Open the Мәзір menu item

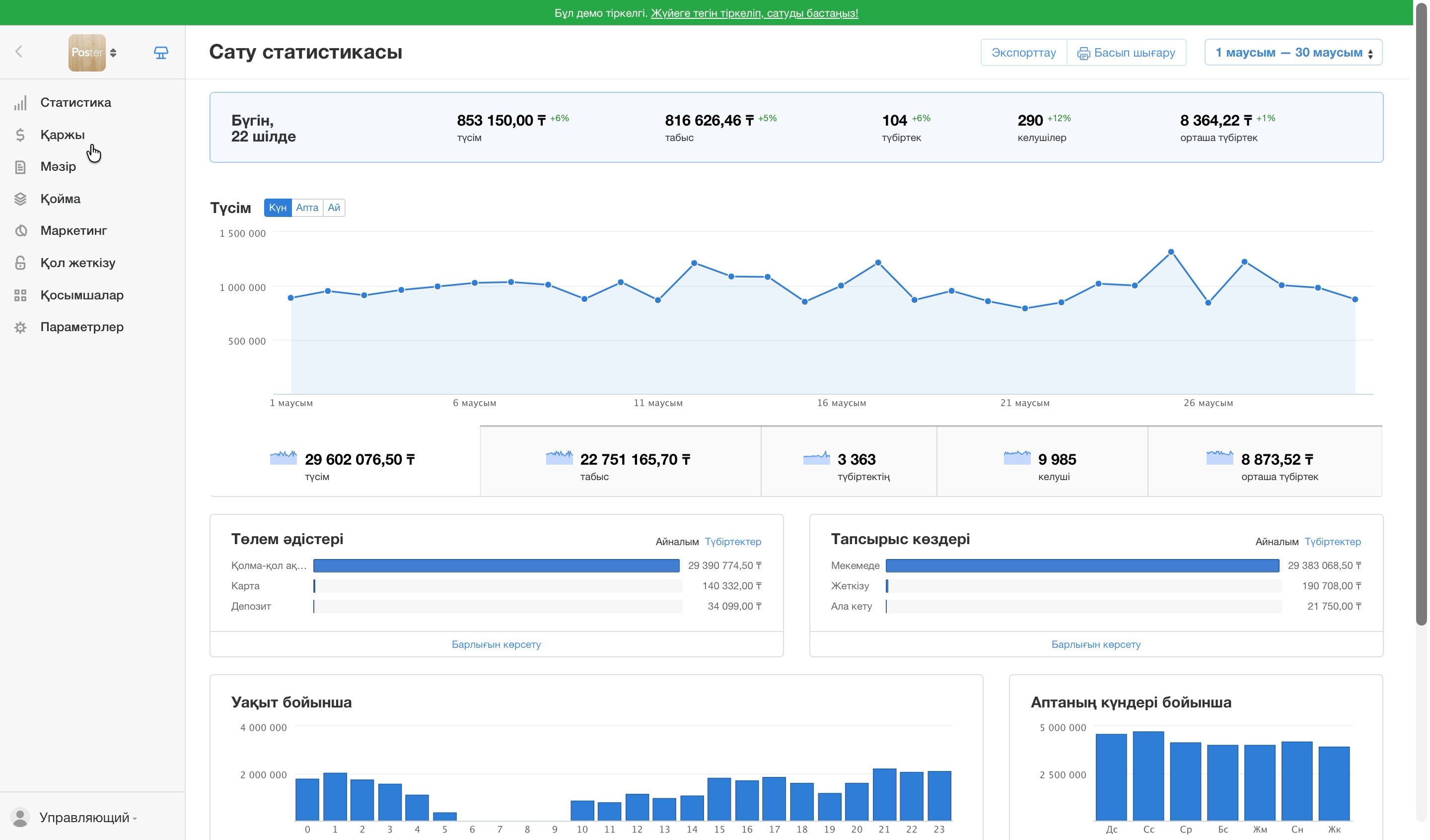coord(58,167)
